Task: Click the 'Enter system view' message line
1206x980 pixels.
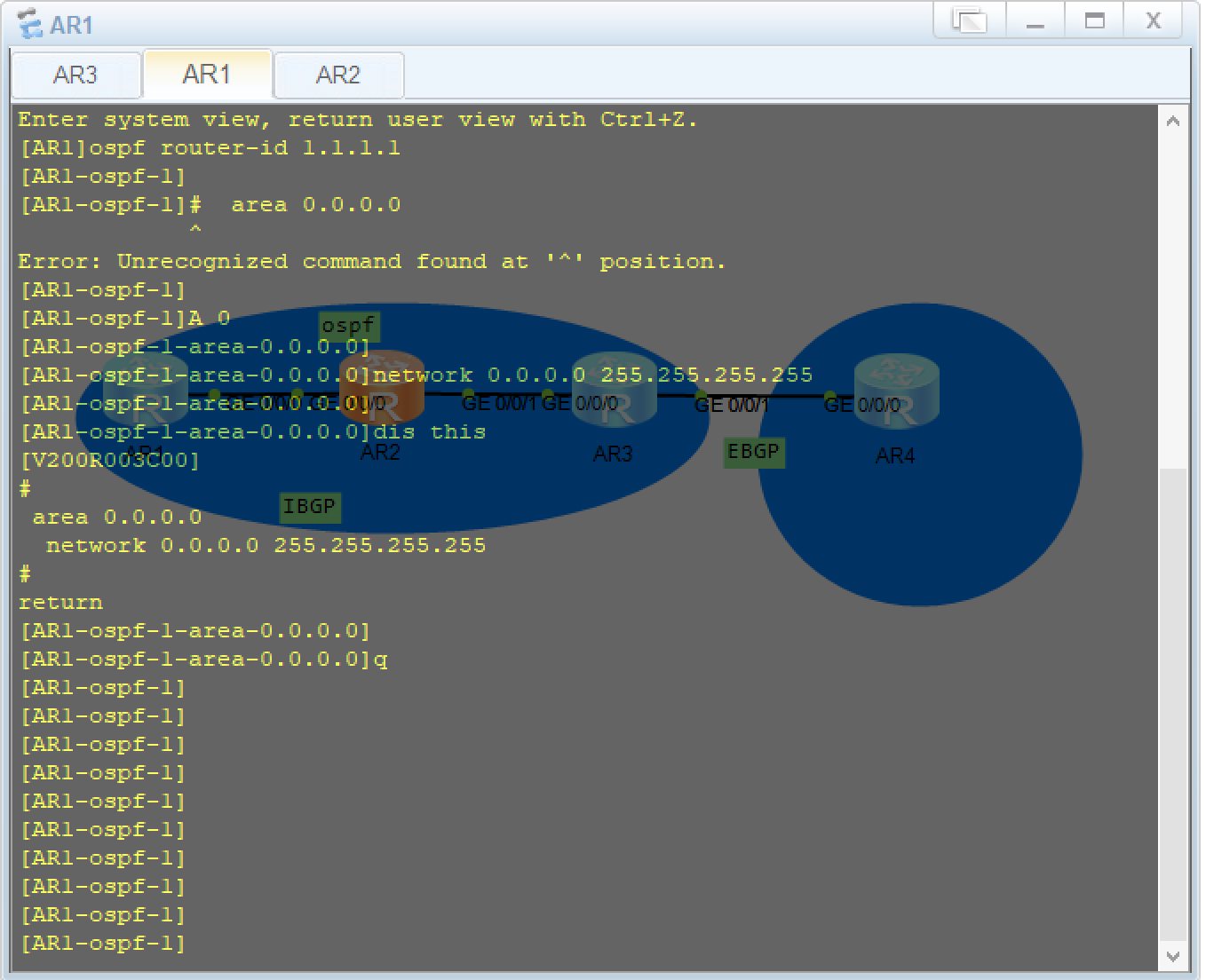Action: [358, 120]
